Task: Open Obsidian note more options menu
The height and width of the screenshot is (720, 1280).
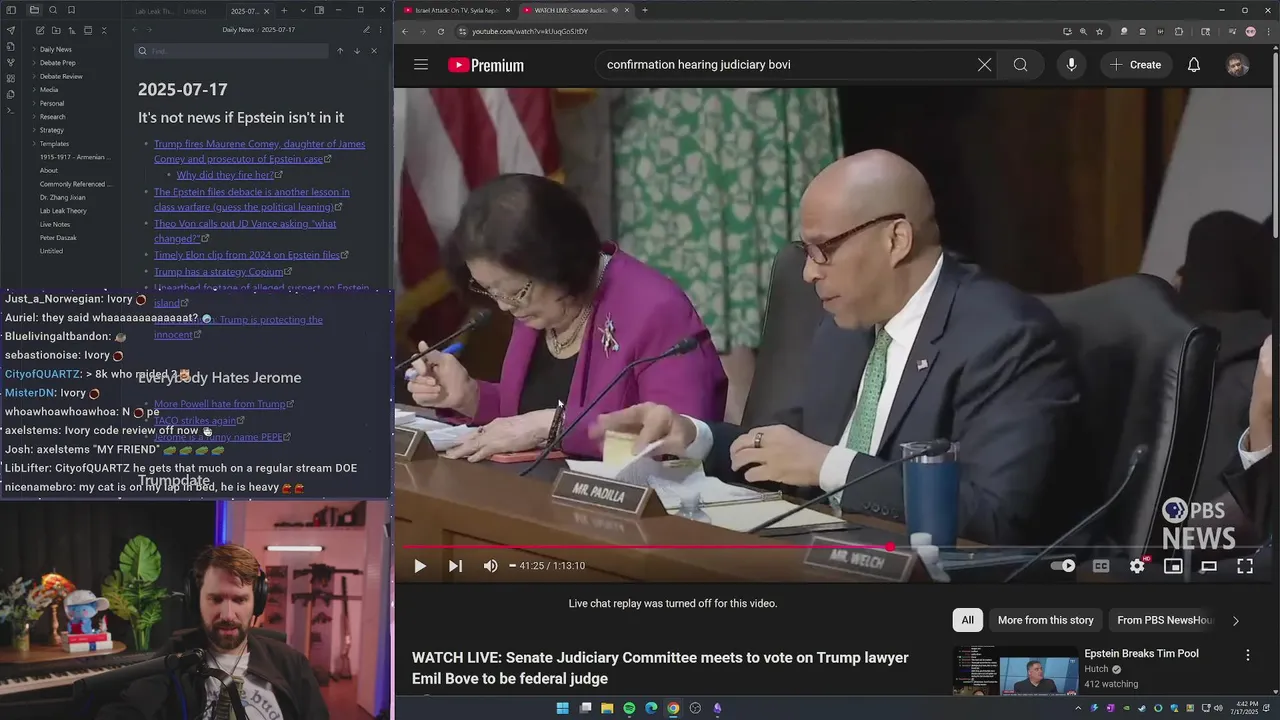Action: coord(382,30)
